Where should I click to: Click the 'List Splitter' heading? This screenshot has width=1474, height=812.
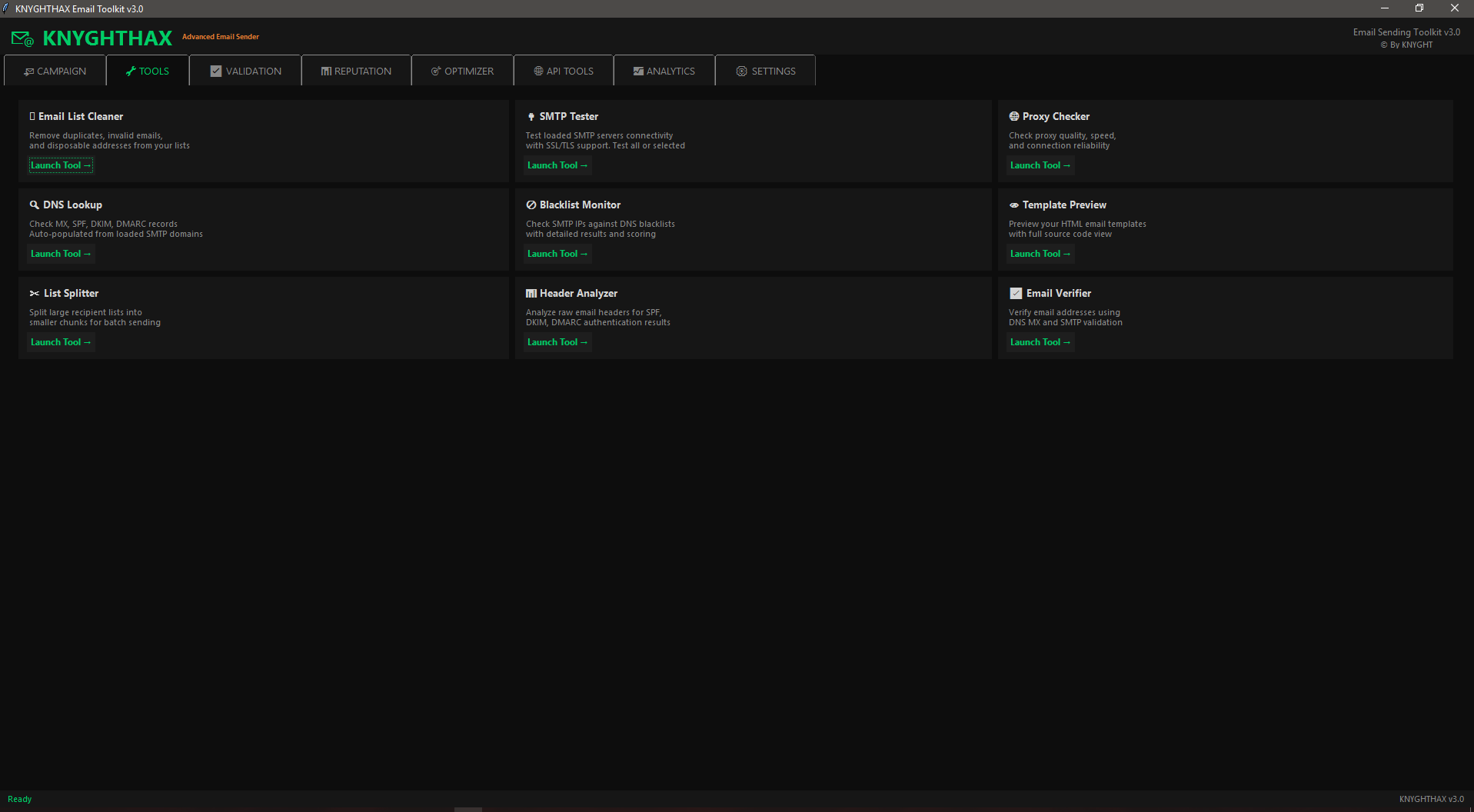click(72, 293)
